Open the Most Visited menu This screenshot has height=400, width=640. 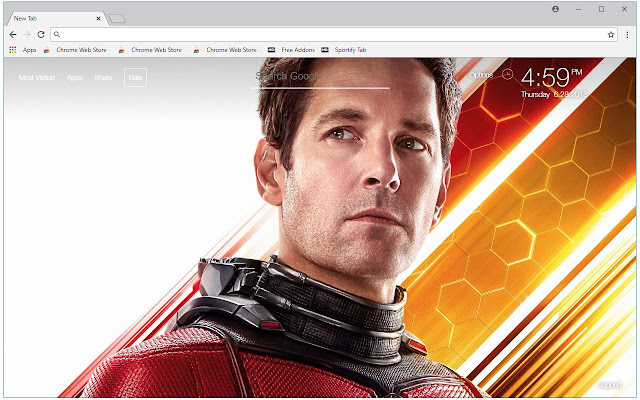(x=37, y=78)
